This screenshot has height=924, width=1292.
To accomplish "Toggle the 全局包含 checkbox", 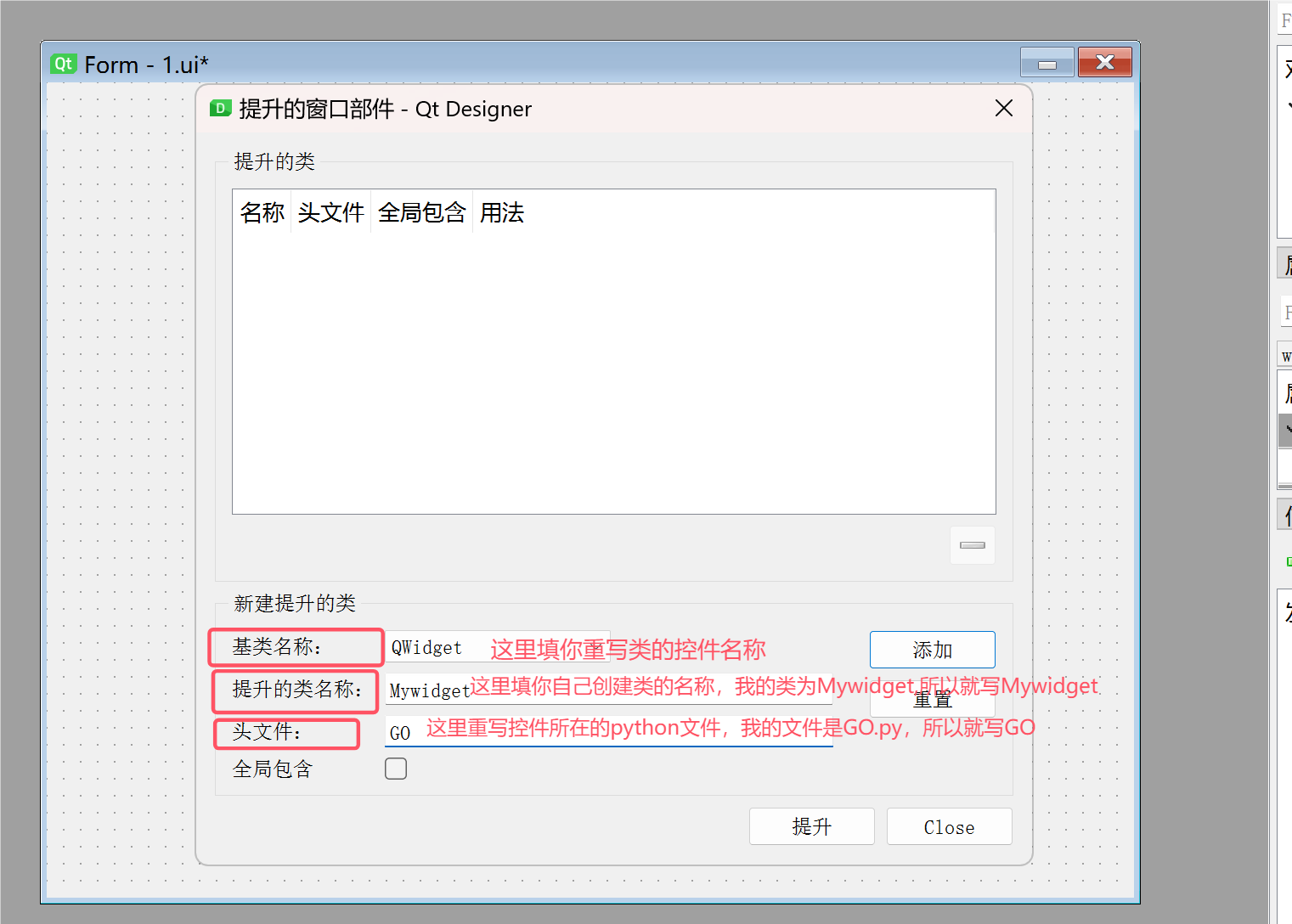I will click(x=396, y=769).
